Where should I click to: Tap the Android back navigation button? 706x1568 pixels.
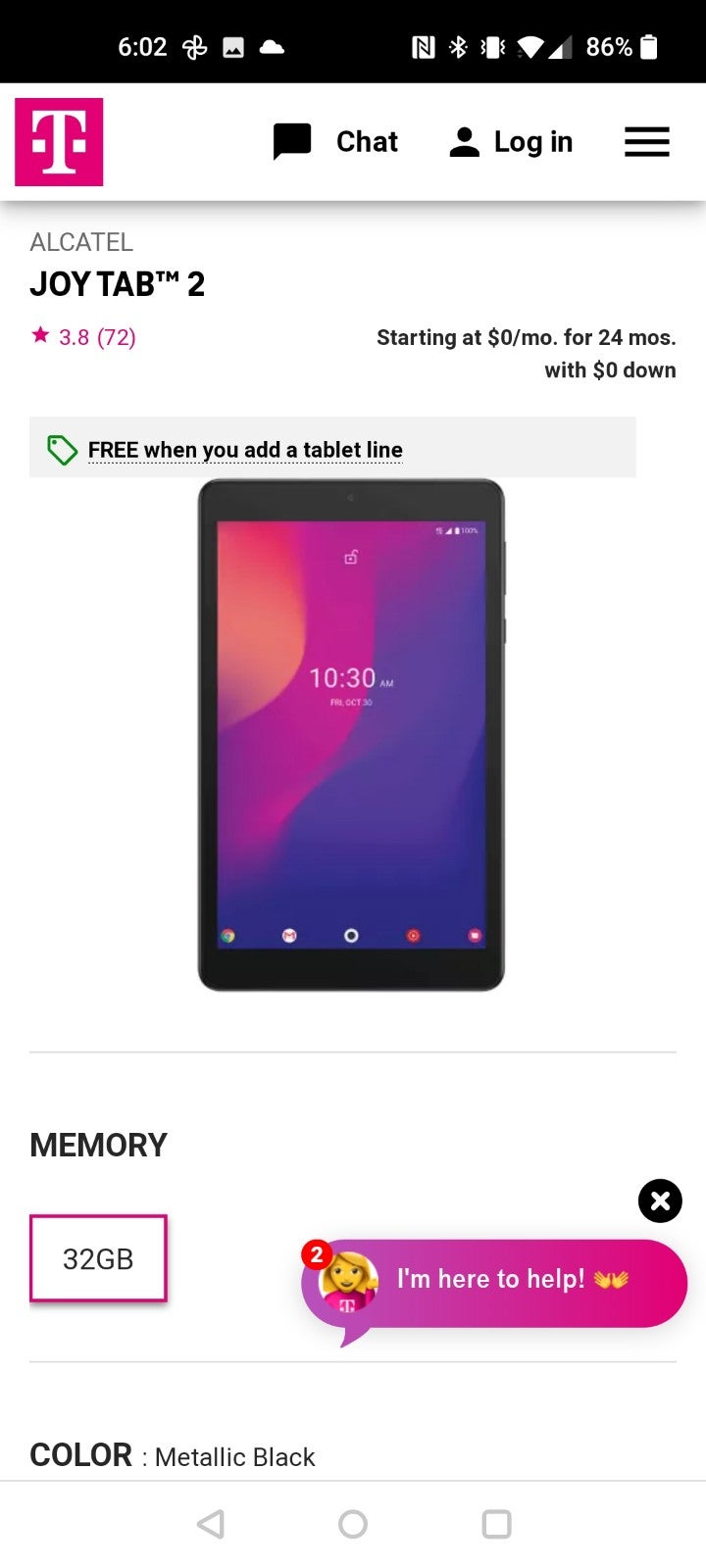coord(211,1524)
